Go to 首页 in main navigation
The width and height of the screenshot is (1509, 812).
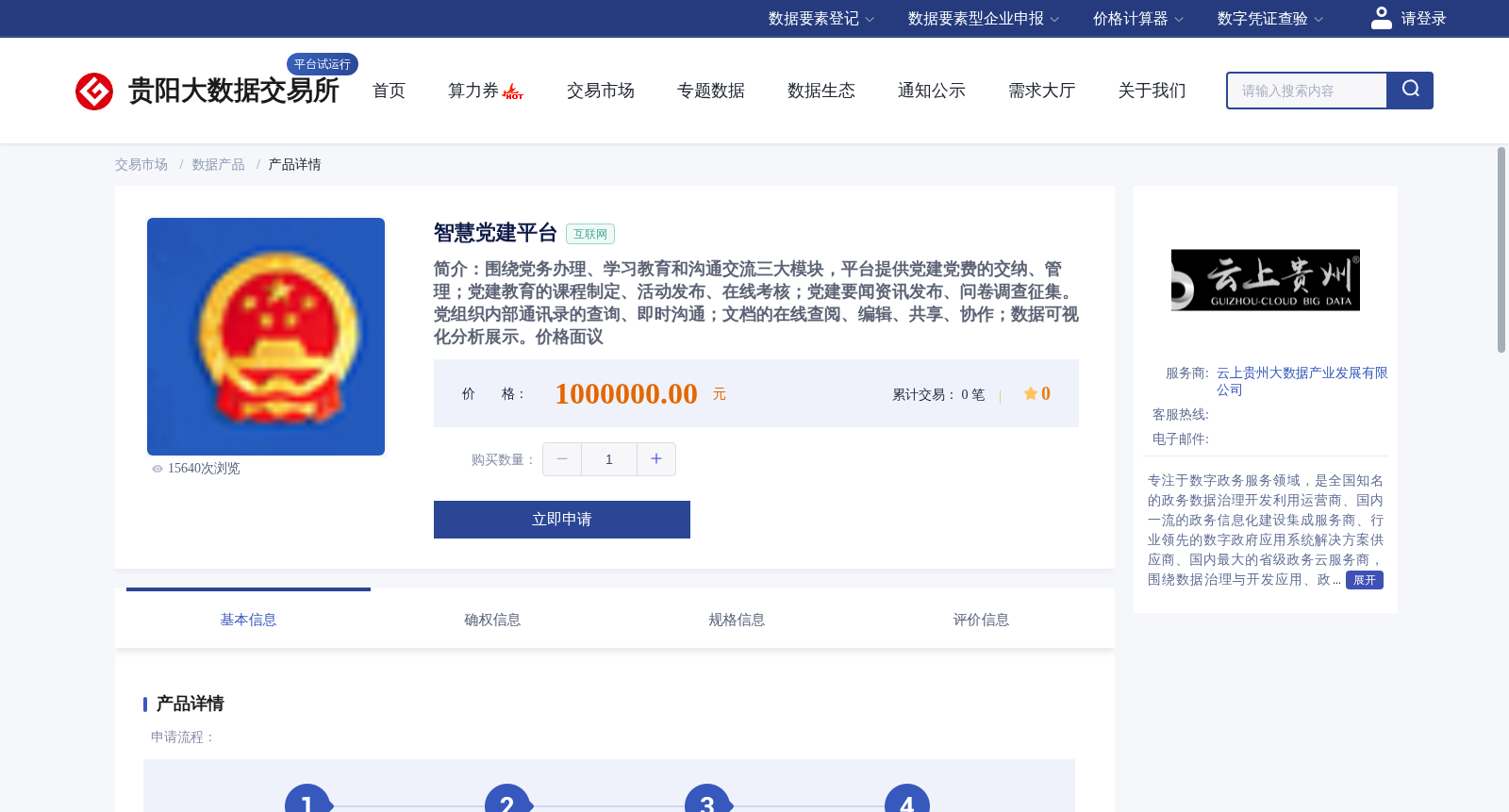pos(389,91)
